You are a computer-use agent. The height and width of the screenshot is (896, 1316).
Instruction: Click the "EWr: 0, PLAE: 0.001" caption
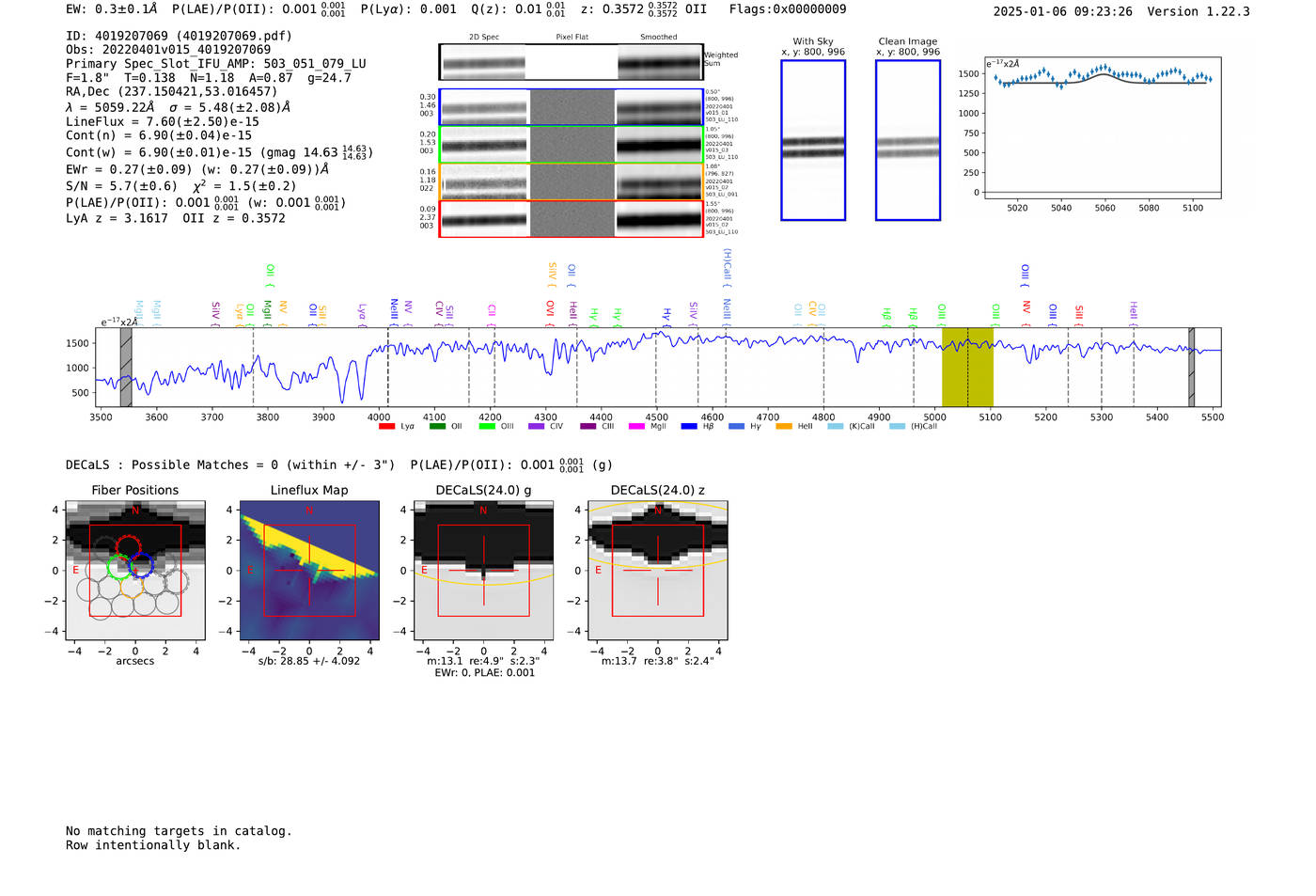(x=484, y=672)
